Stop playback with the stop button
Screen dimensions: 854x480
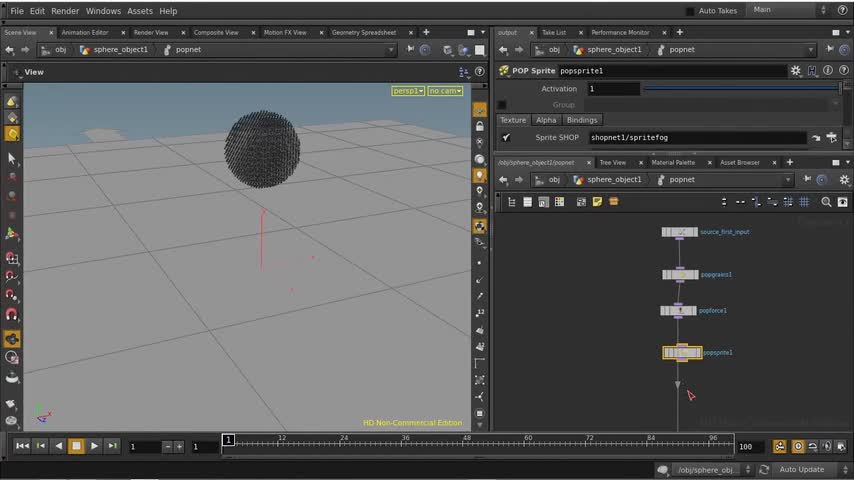[76, 446]
